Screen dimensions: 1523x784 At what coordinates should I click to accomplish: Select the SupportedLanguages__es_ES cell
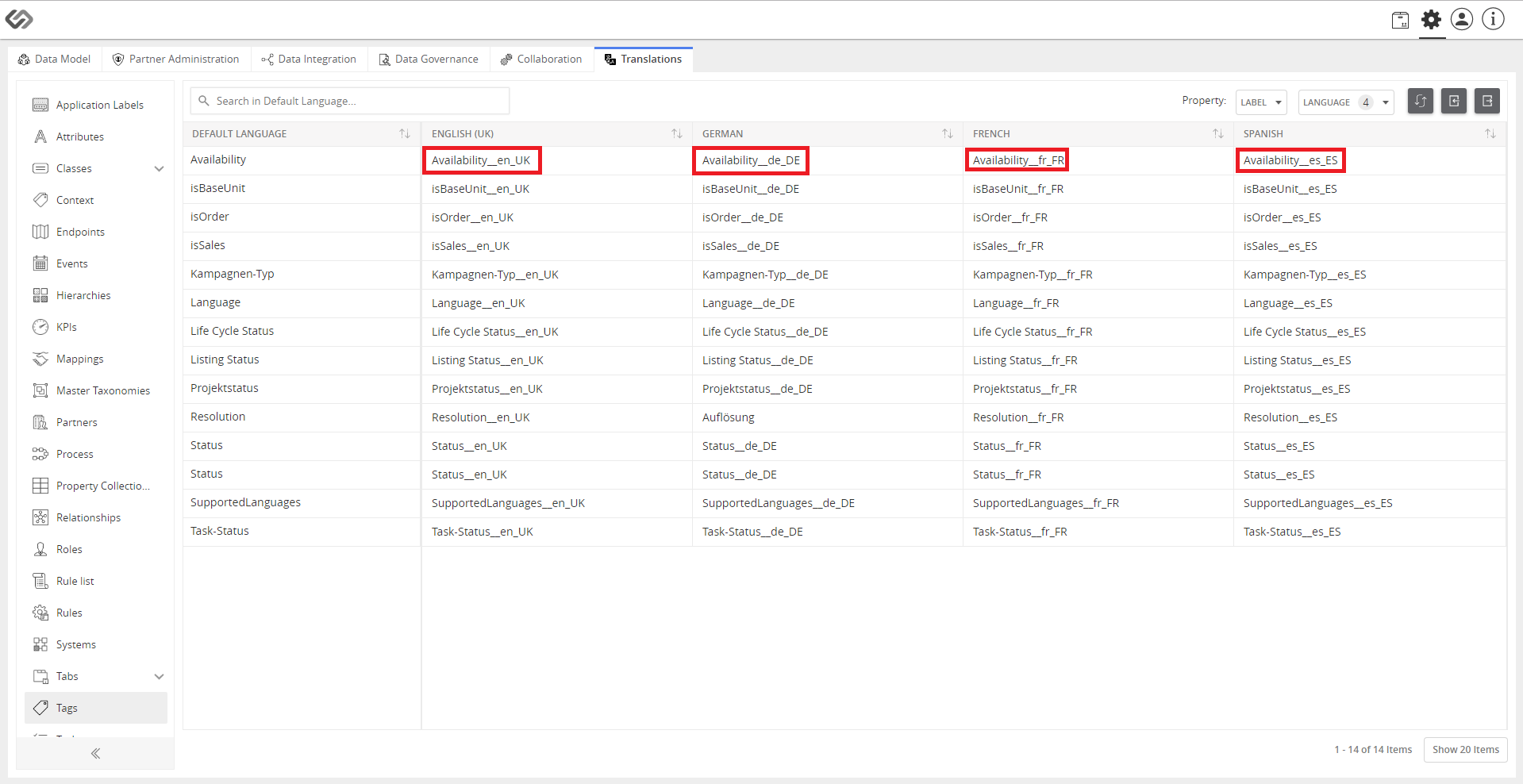pos(1369,503)
